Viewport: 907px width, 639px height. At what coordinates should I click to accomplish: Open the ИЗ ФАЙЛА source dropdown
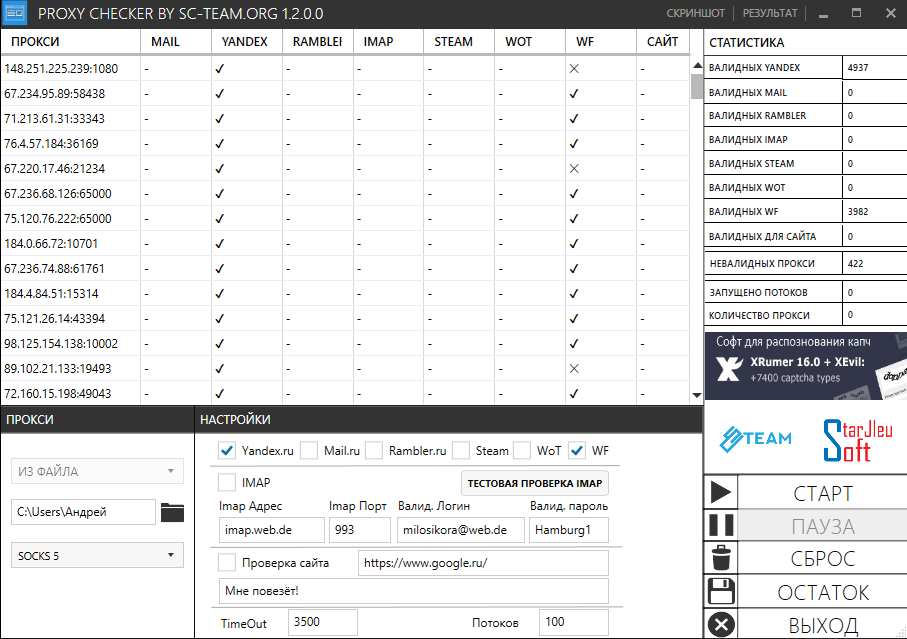tap(97, 471)
